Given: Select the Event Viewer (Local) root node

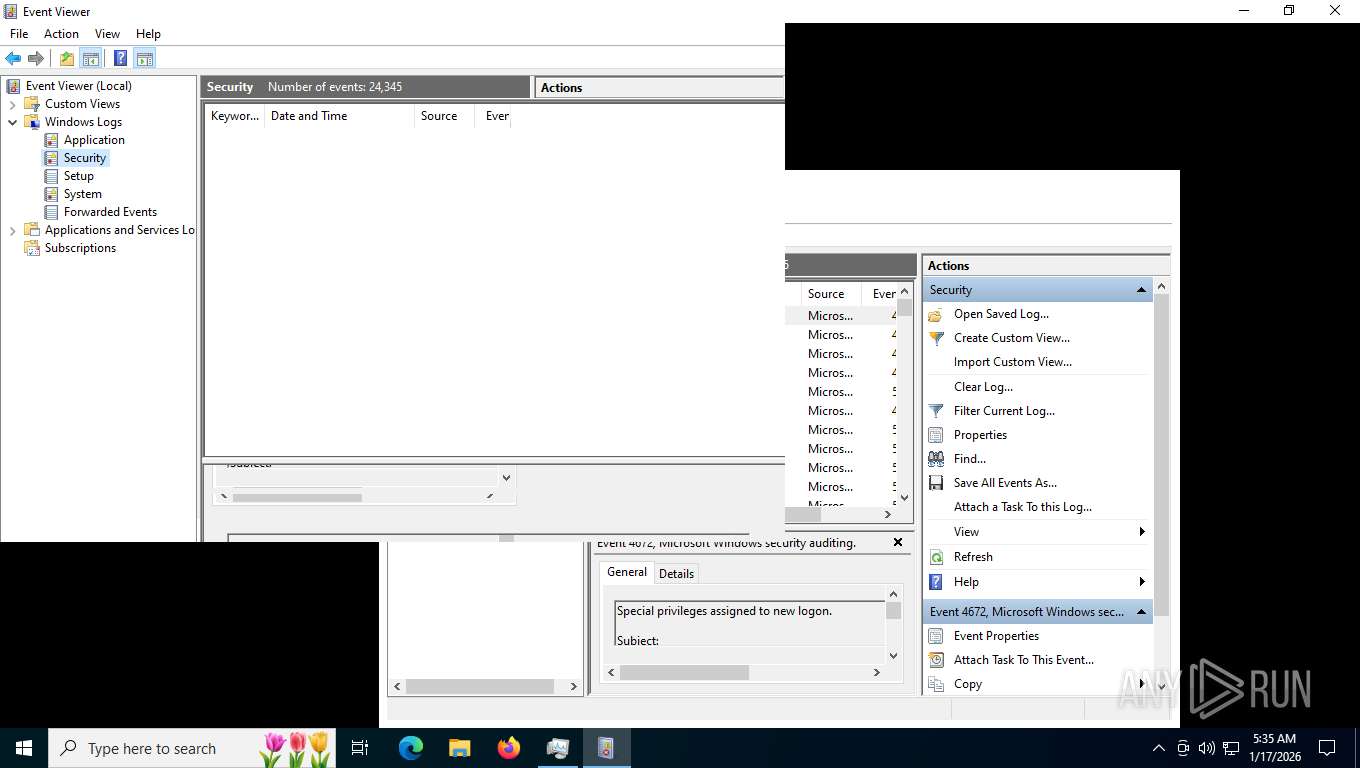Looking at the screenshot, I should (79, 86).
